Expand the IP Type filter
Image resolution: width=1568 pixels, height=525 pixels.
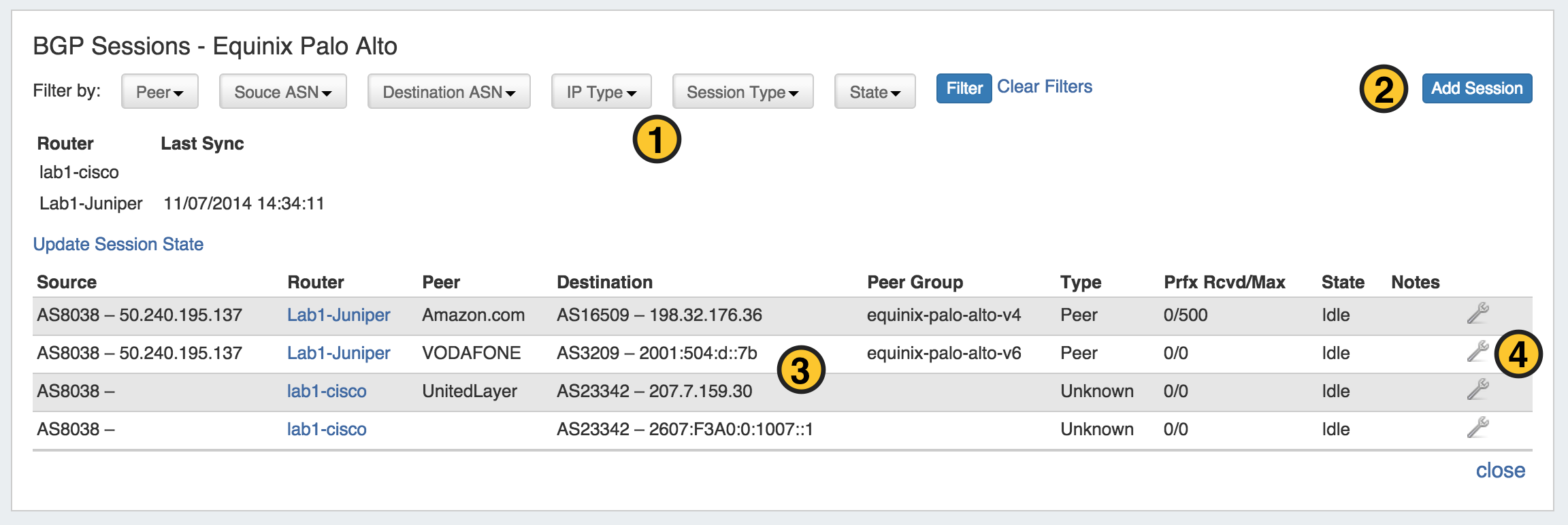[601, 92]
